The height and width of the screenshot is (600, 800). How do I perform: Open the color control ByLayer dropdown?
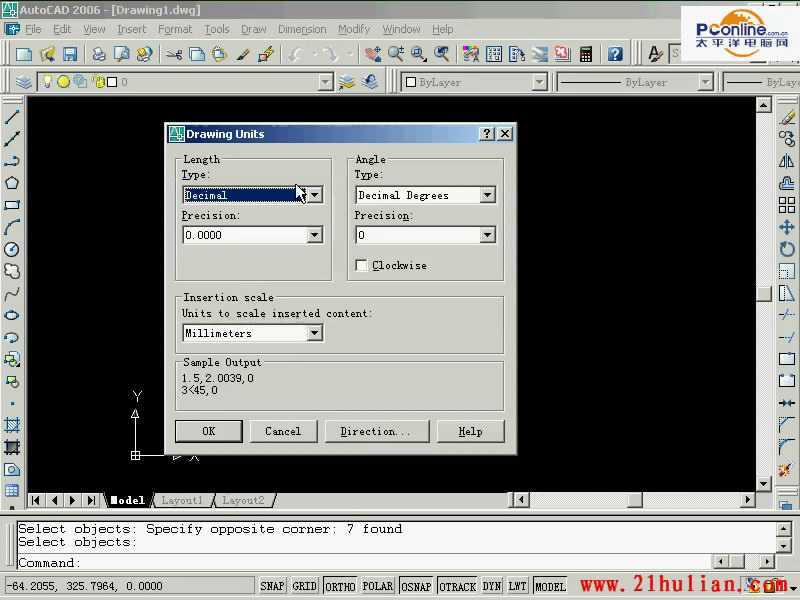(x=539, y=82)
